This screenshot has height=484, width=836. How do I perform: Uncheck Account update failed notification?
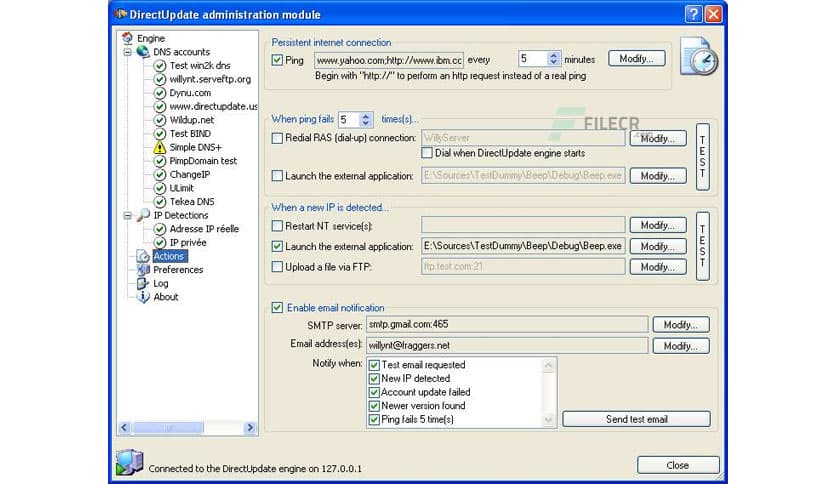[374, 392]
